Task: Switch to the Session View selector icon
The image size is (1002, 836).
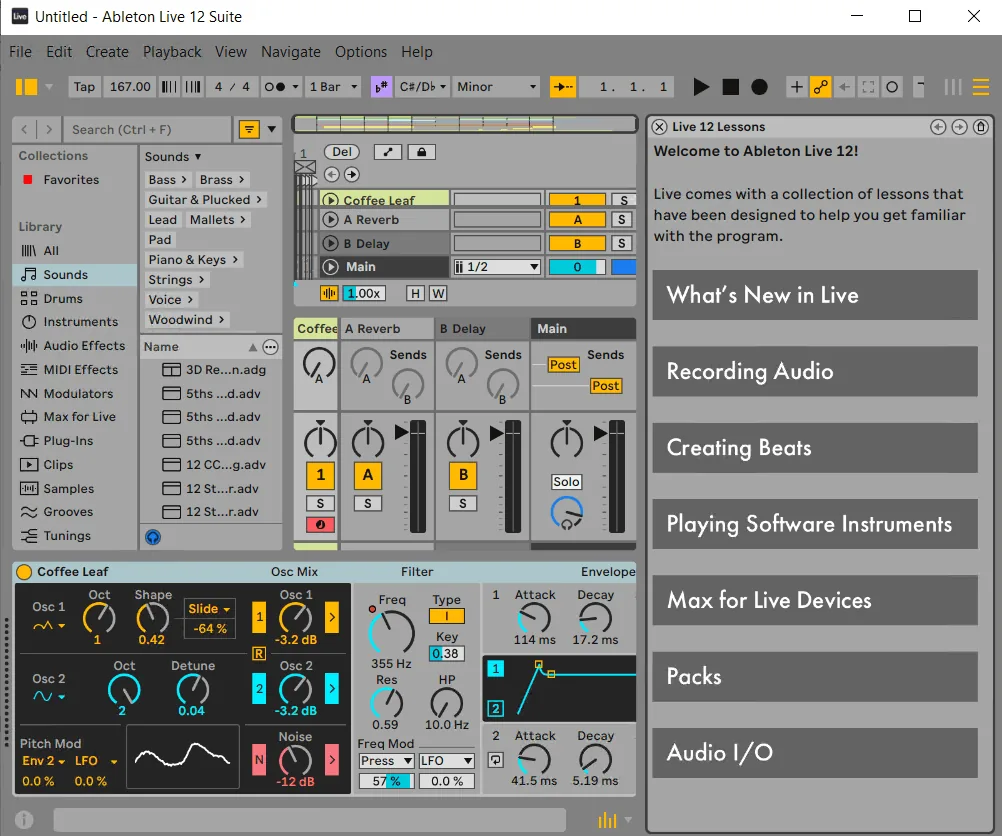Action: click(953, 87)
